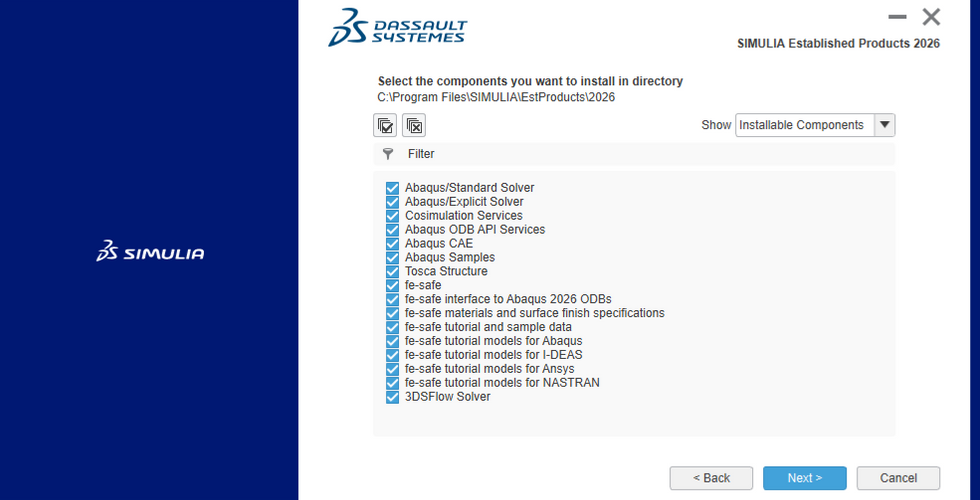Click the filter funnel icon
The height and width of the screenshot is (500, 980).
click(388, 154)
